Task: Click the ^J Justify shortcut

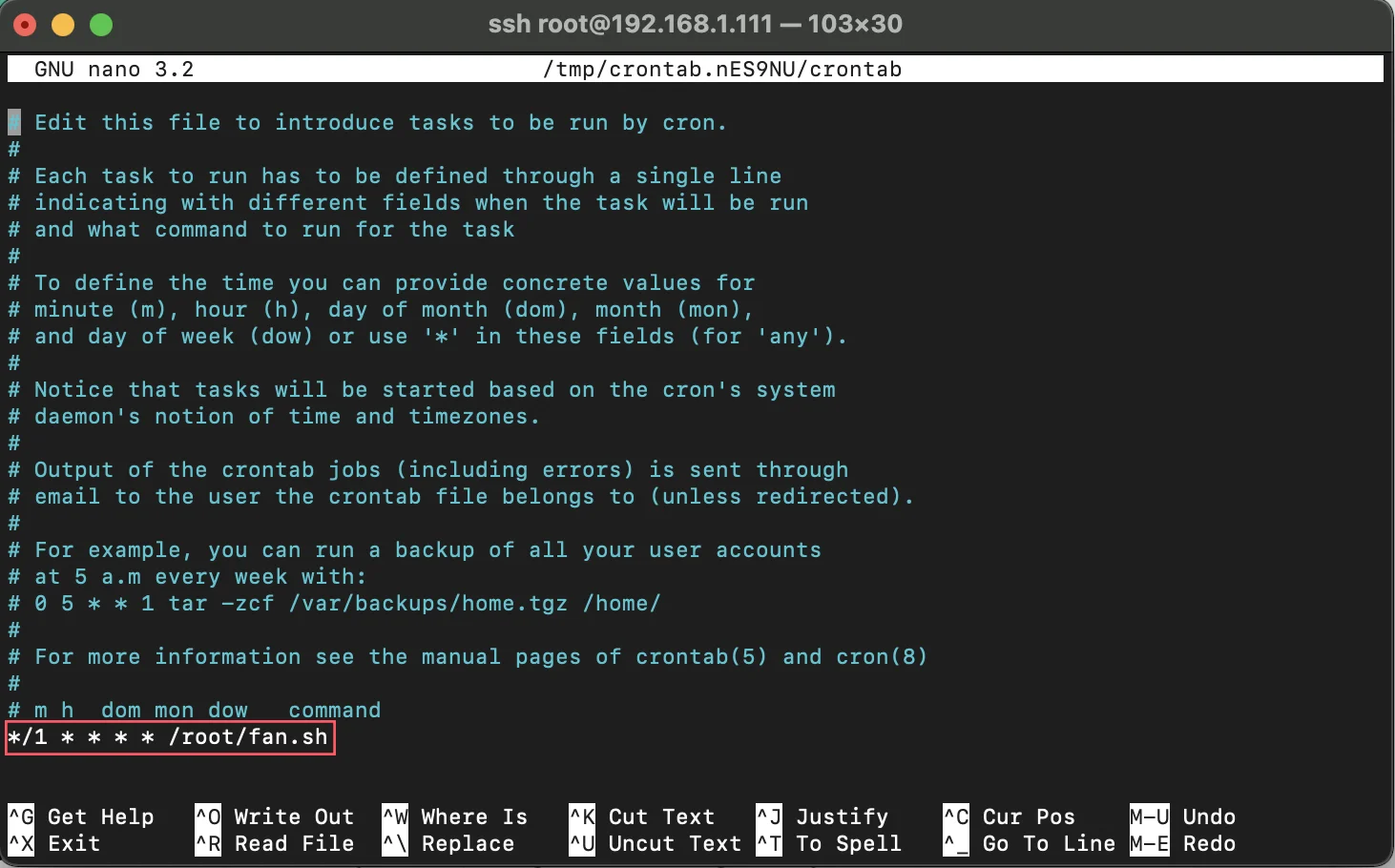Action: coord(822,817)
